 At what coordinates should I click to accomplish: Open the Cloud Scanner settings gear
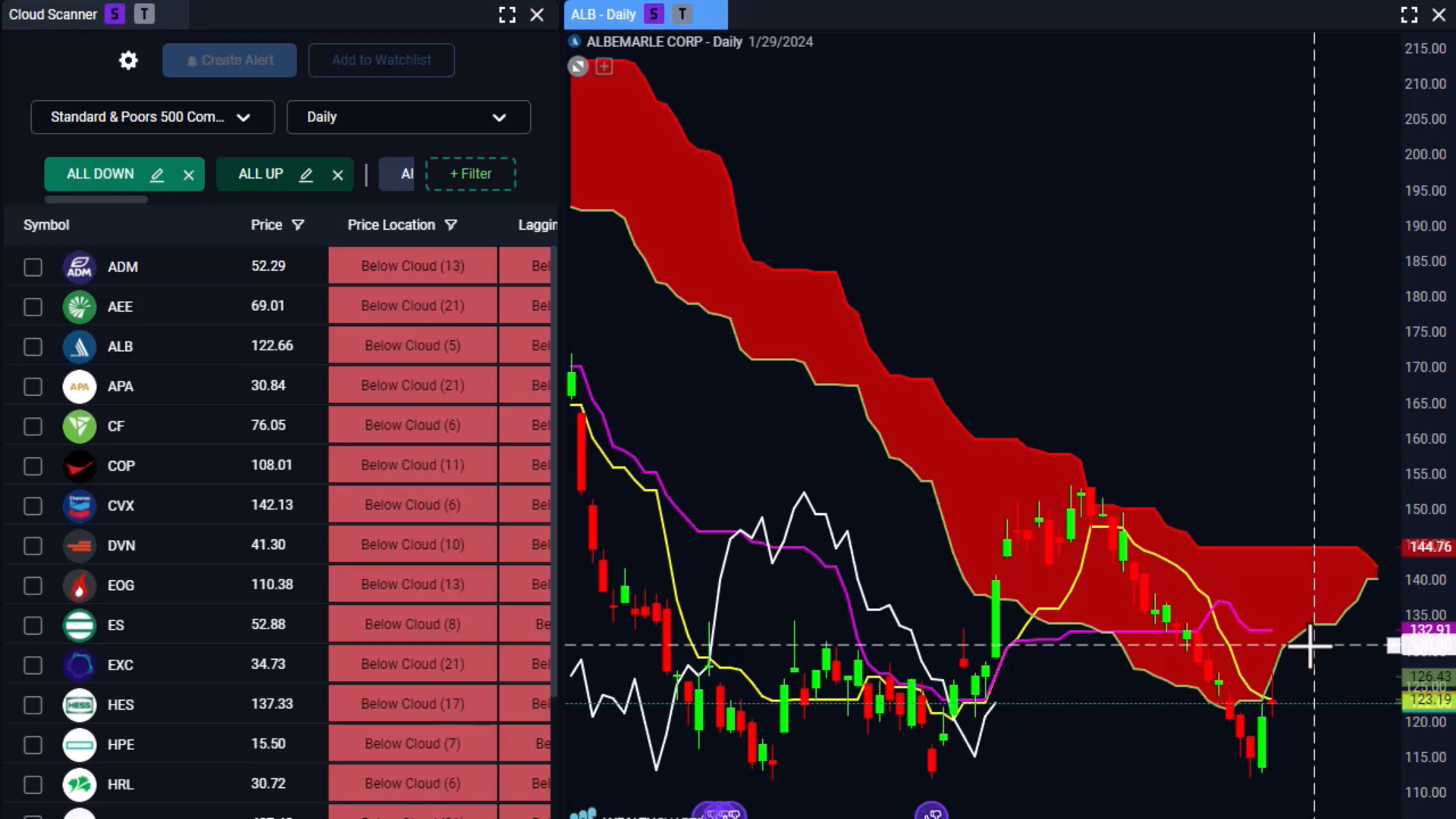pyautogui.click(x=128, y=60)
